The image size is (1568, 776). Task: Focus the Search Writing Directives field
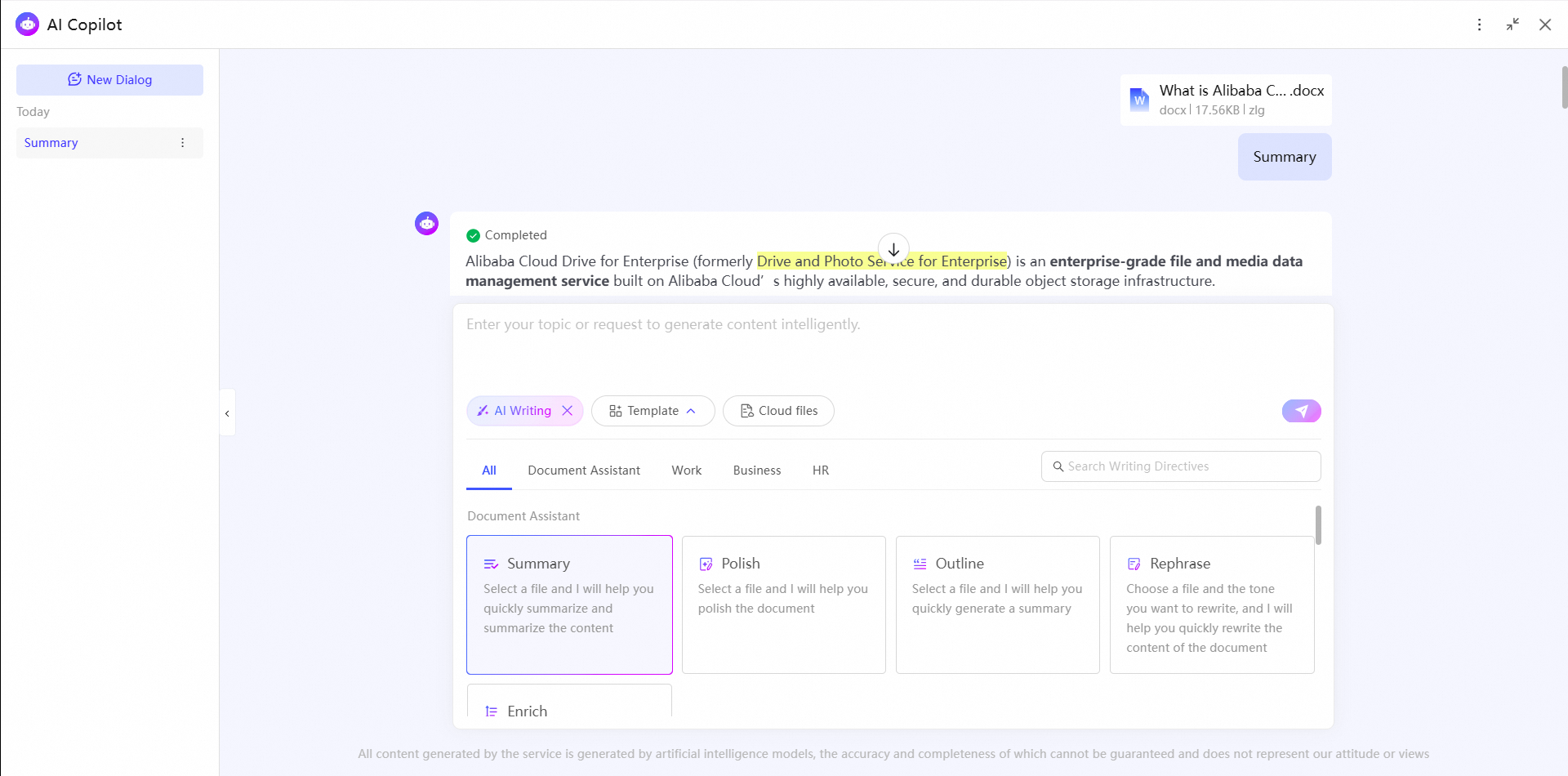tap(1181, 466)
